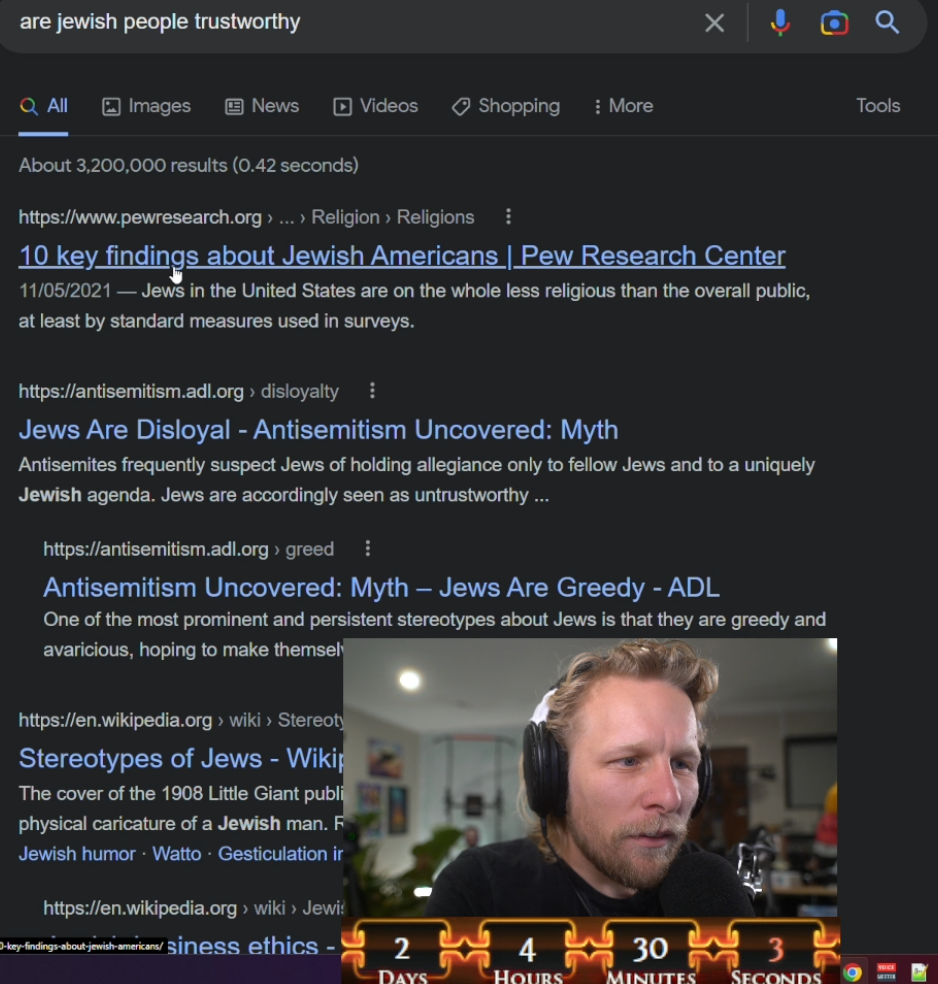This screenshot has width=938, height=984.
Task: Click the About 3,200,000 results text
Action: click(188, 166)
